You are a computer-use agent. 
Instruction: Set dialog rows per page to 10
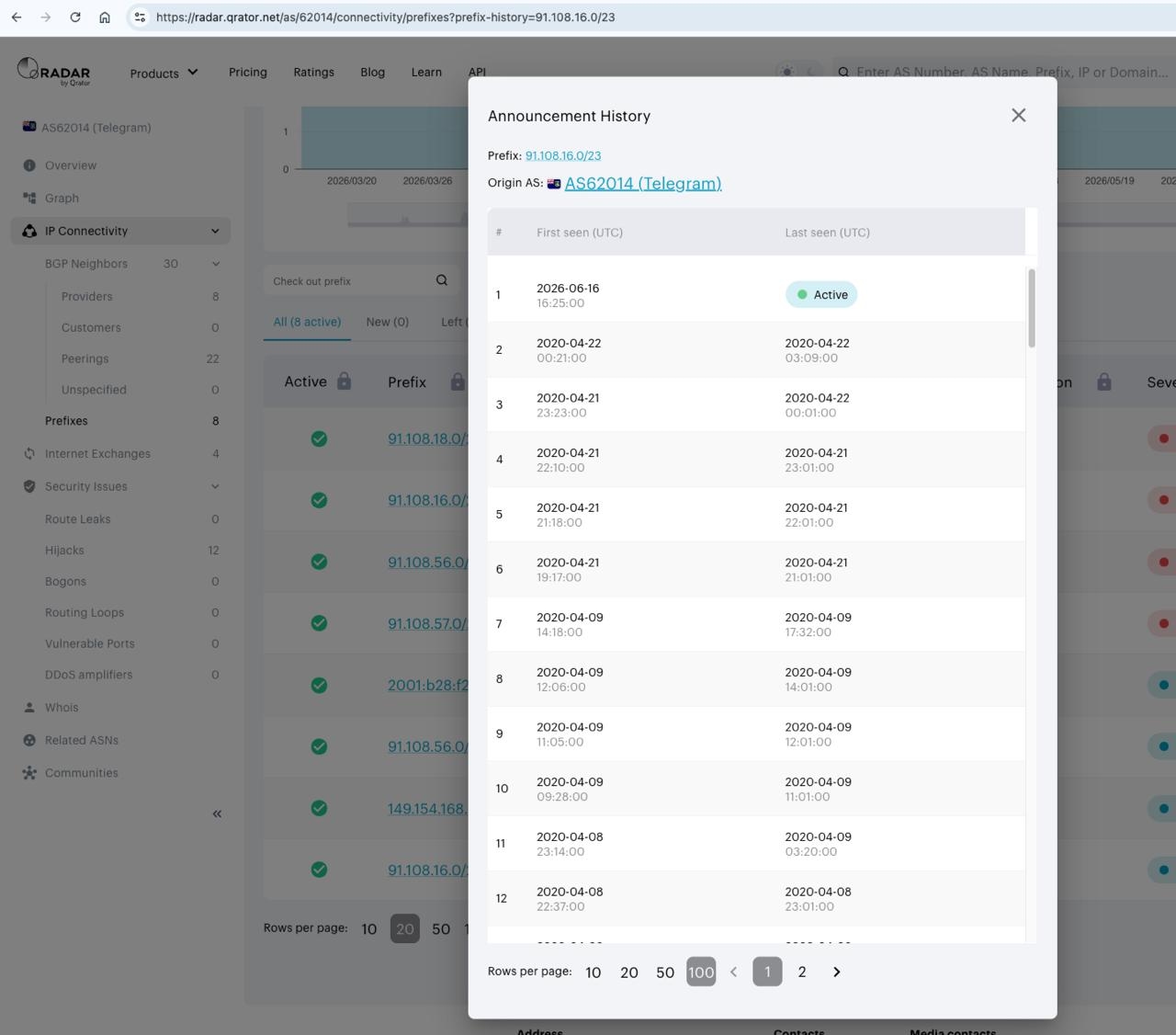tap(594, 972)
